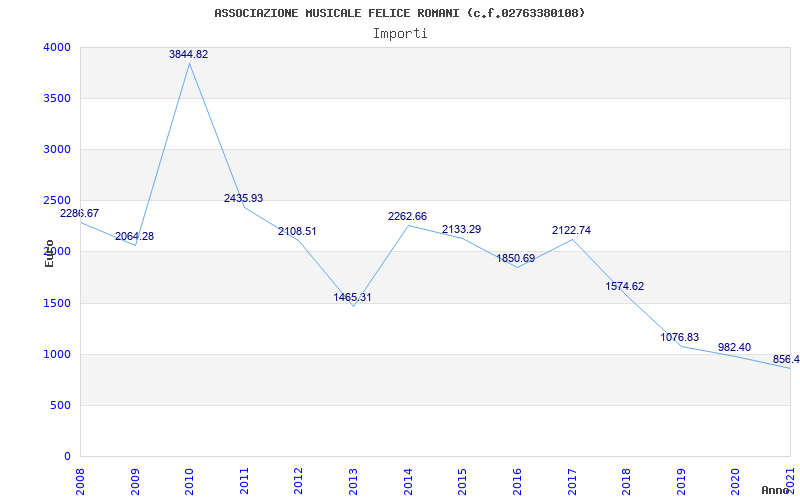Click the 1850.69 data label
The width and height of the screenshot is (800, 500).
(516, 259)
